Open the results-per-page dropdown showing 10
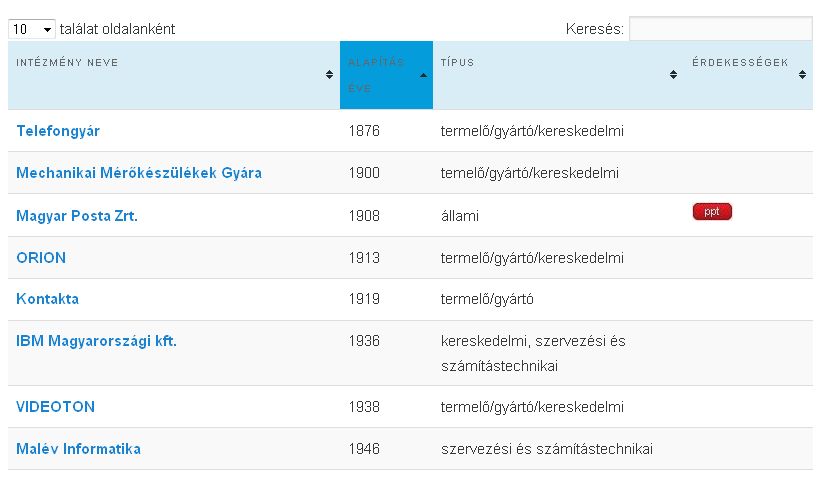836x480 pixels. [x=32, y=30]
